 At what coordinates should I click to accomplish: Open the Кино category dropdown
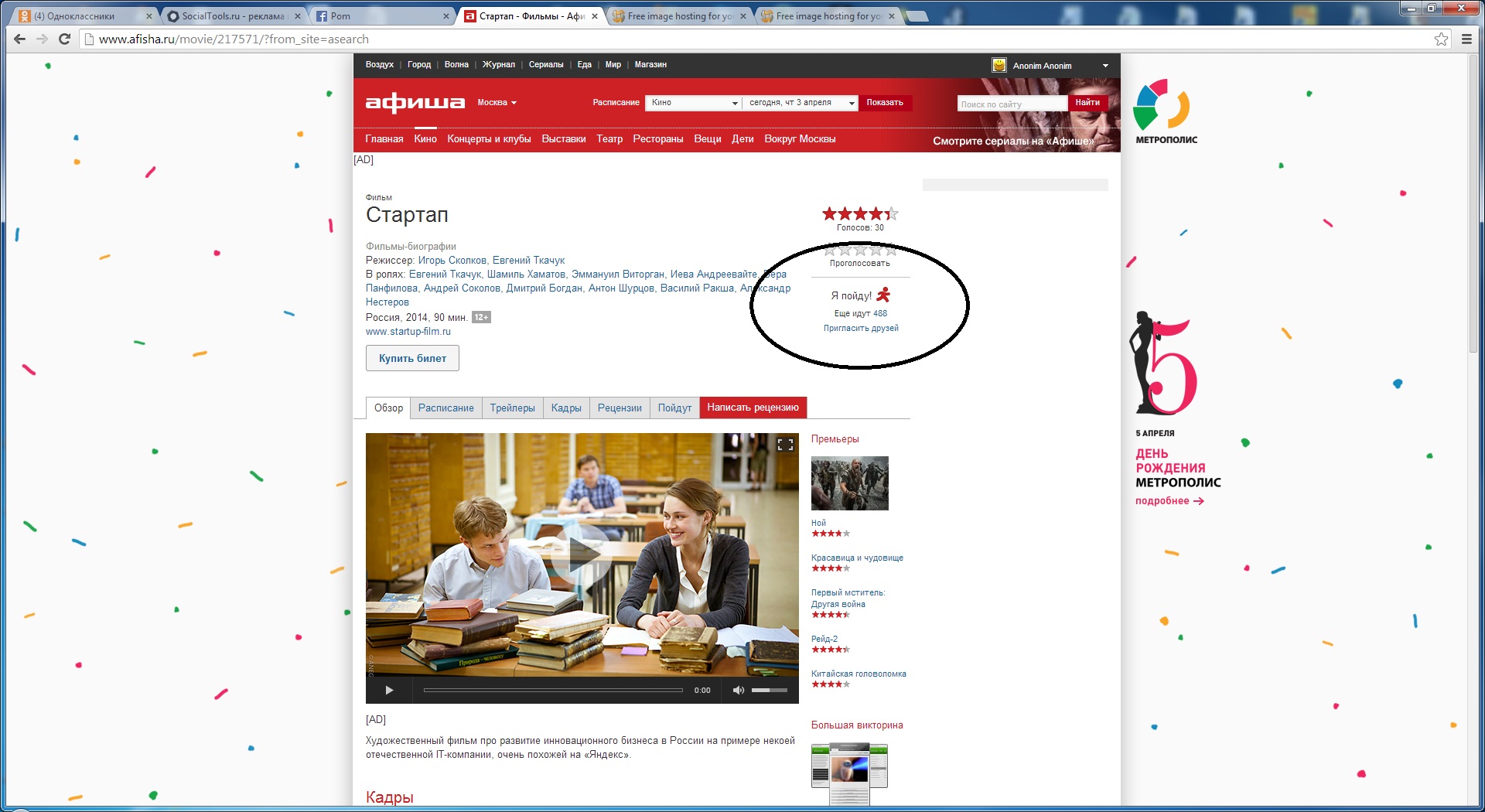point(694,103)
